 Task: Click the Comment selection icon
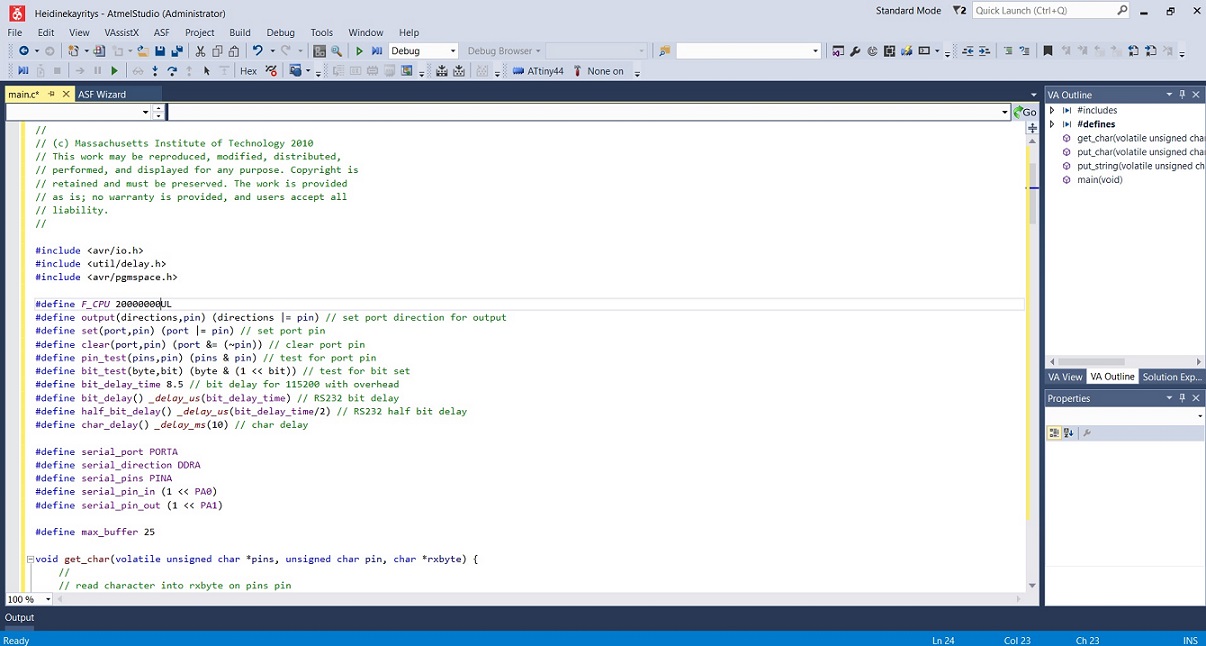click(1007, 51)
